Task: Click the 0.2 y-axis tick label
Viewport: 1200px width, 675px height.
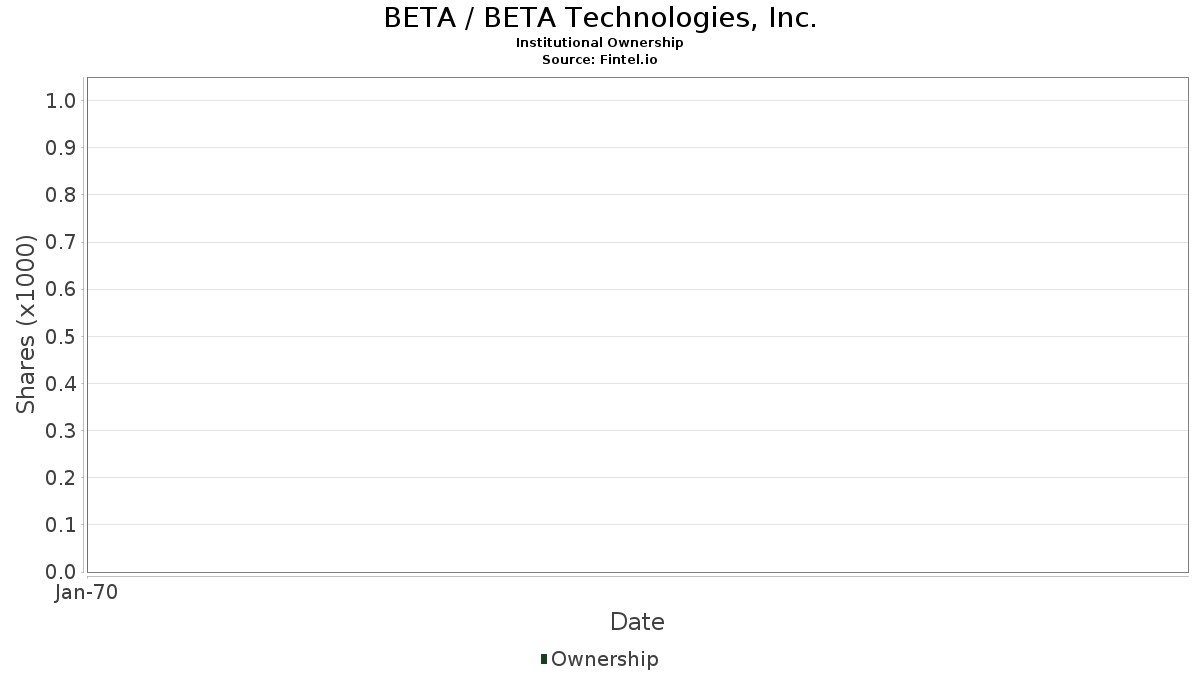Action: coord(60,478)
